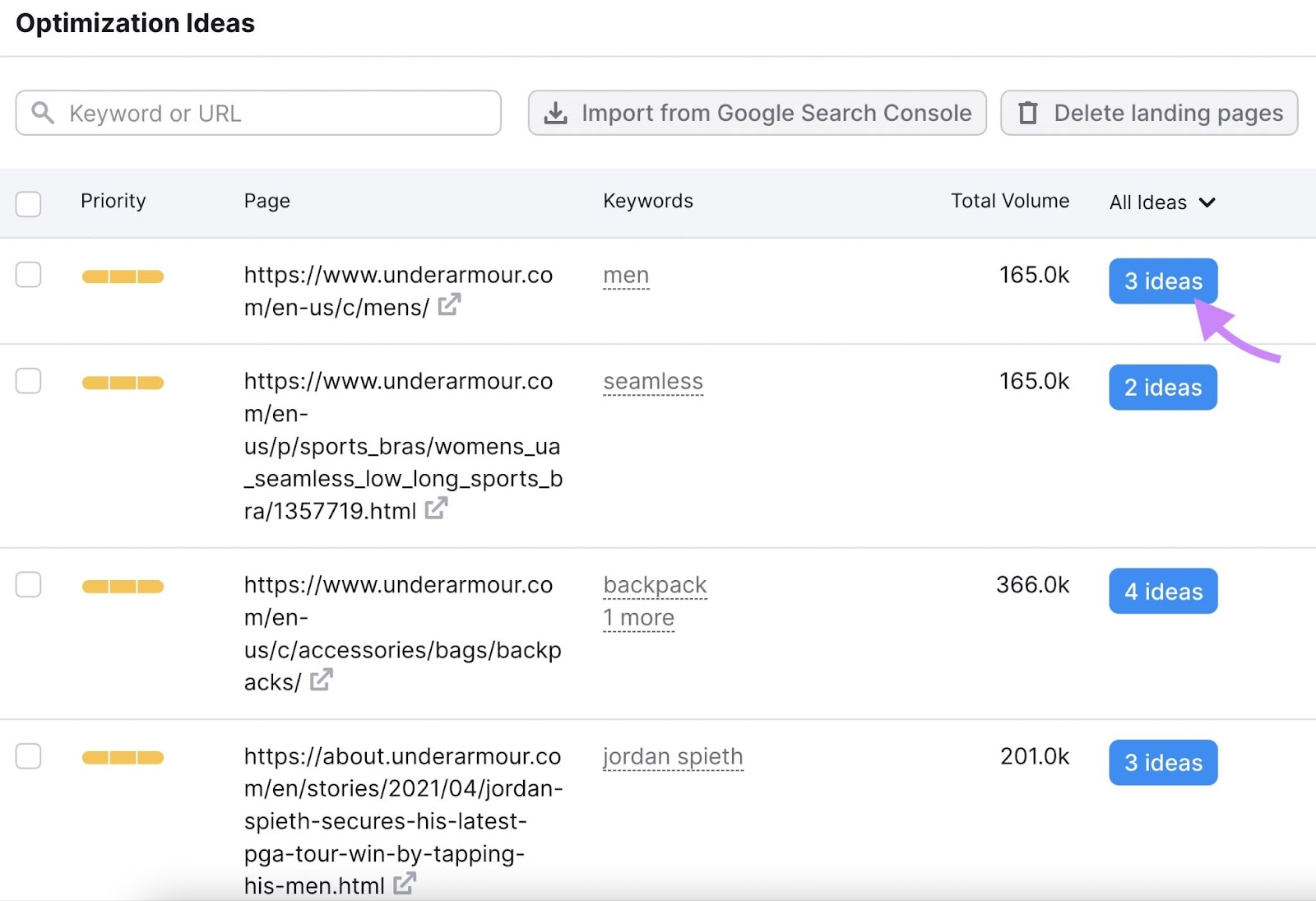Click the Keyword or URL search field
This screenshot has width=1316, height=901.
(x=247, y=113)
